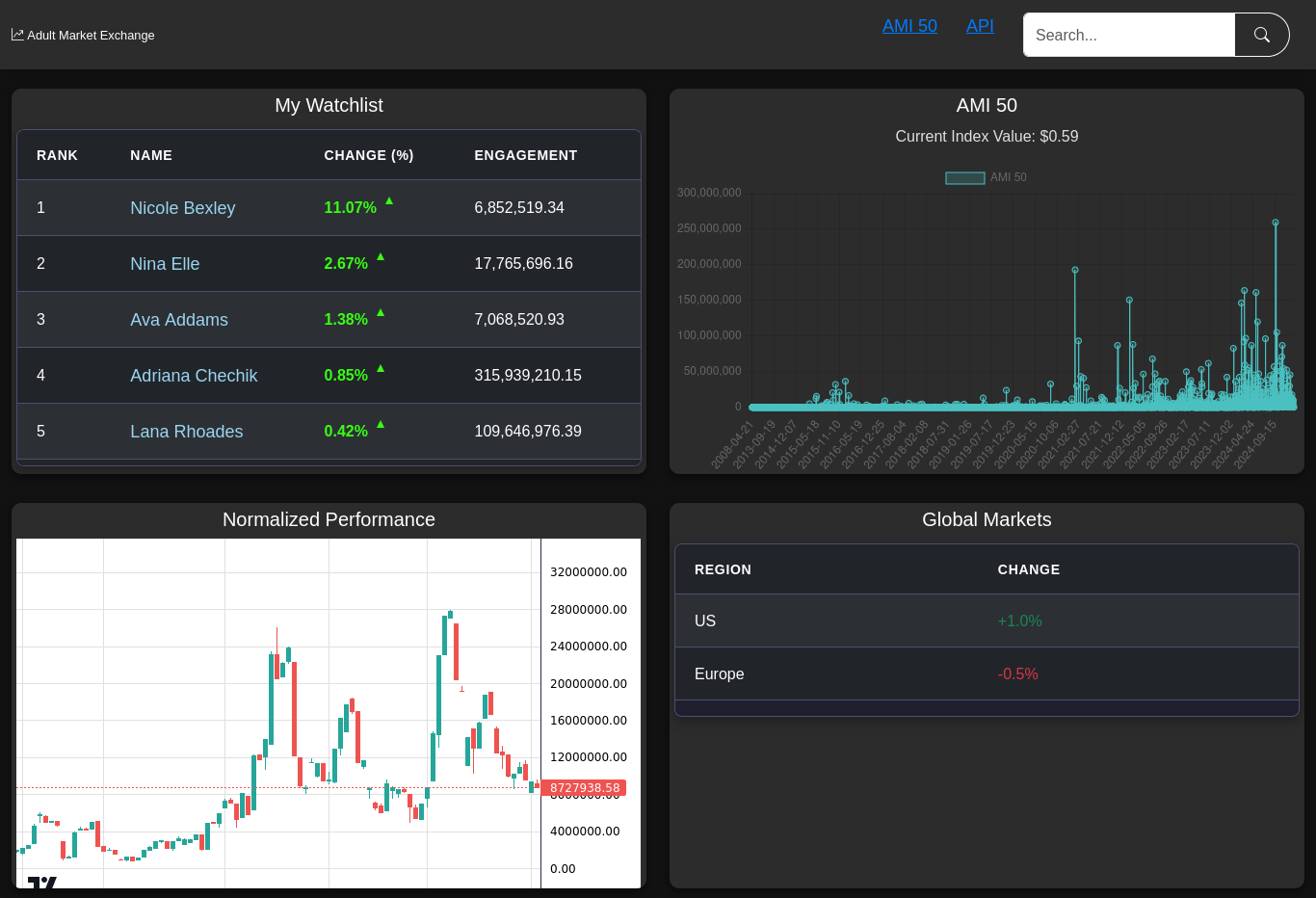This screenshot has width=1316, height=898.
Task: Click the Normalized Performance heading
Action: (x=329, y=519)
